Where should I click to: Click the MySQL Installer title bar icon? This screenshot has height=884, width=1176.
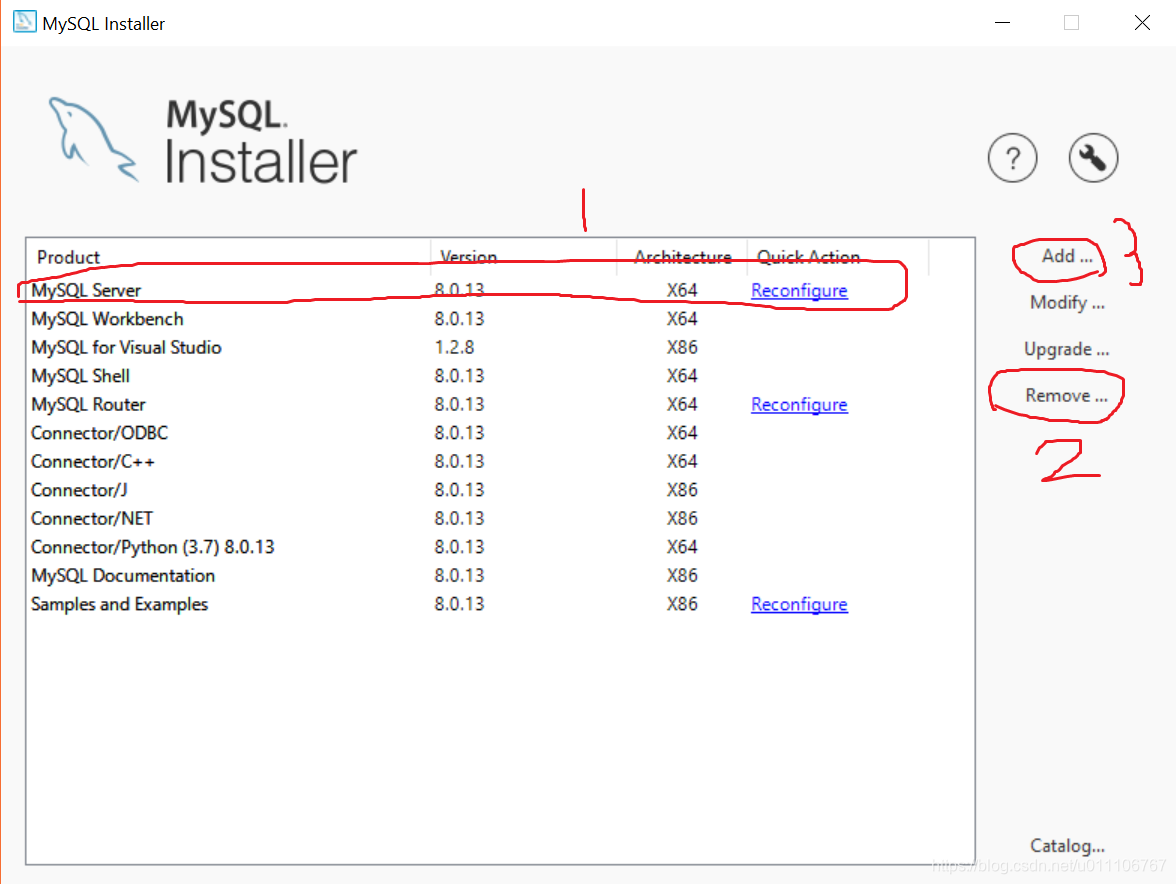(x=24, y=22)
